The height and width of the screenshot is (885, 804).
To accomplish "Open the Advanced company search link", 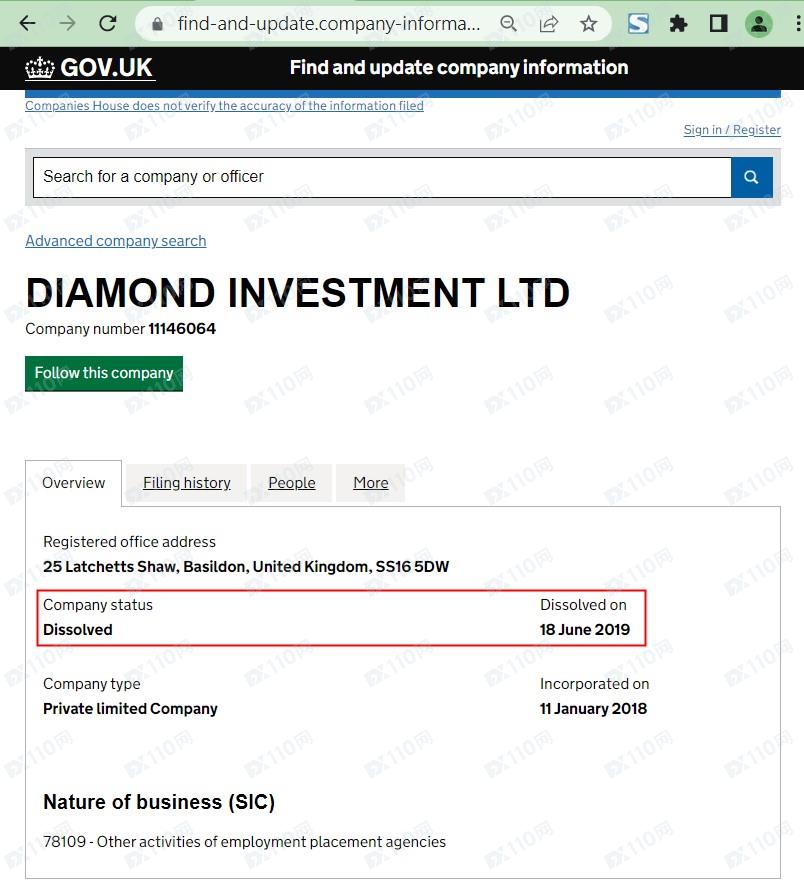I will tap(116, 241).
